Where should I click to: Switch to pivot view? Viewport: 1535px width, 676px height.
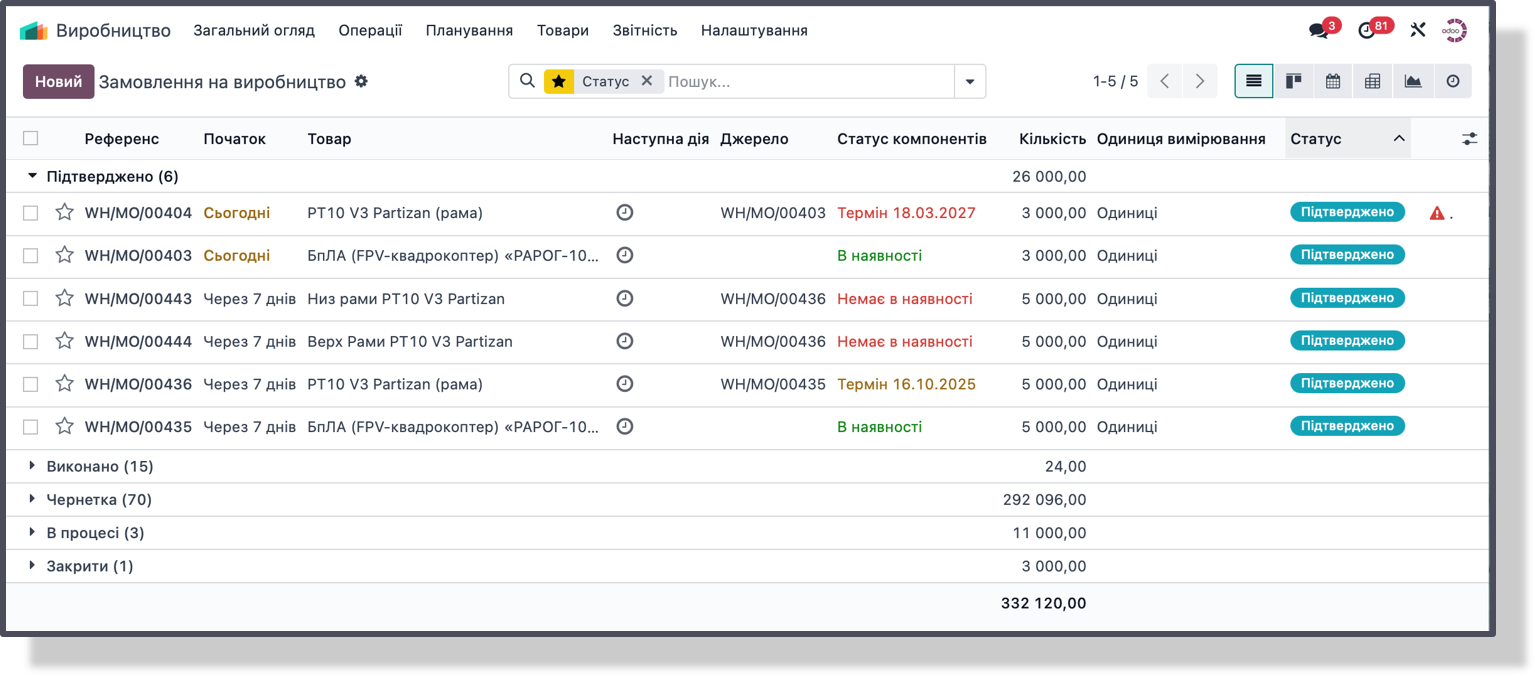click(x=1373, y=81)
